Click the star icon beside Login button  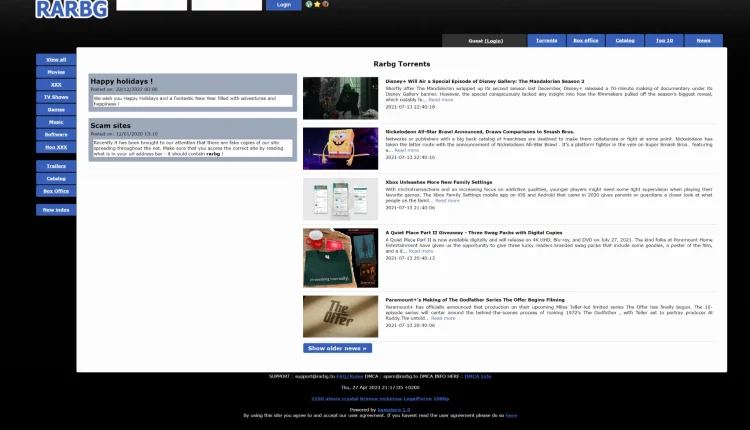pyautogui.click(x=317, y=4)
